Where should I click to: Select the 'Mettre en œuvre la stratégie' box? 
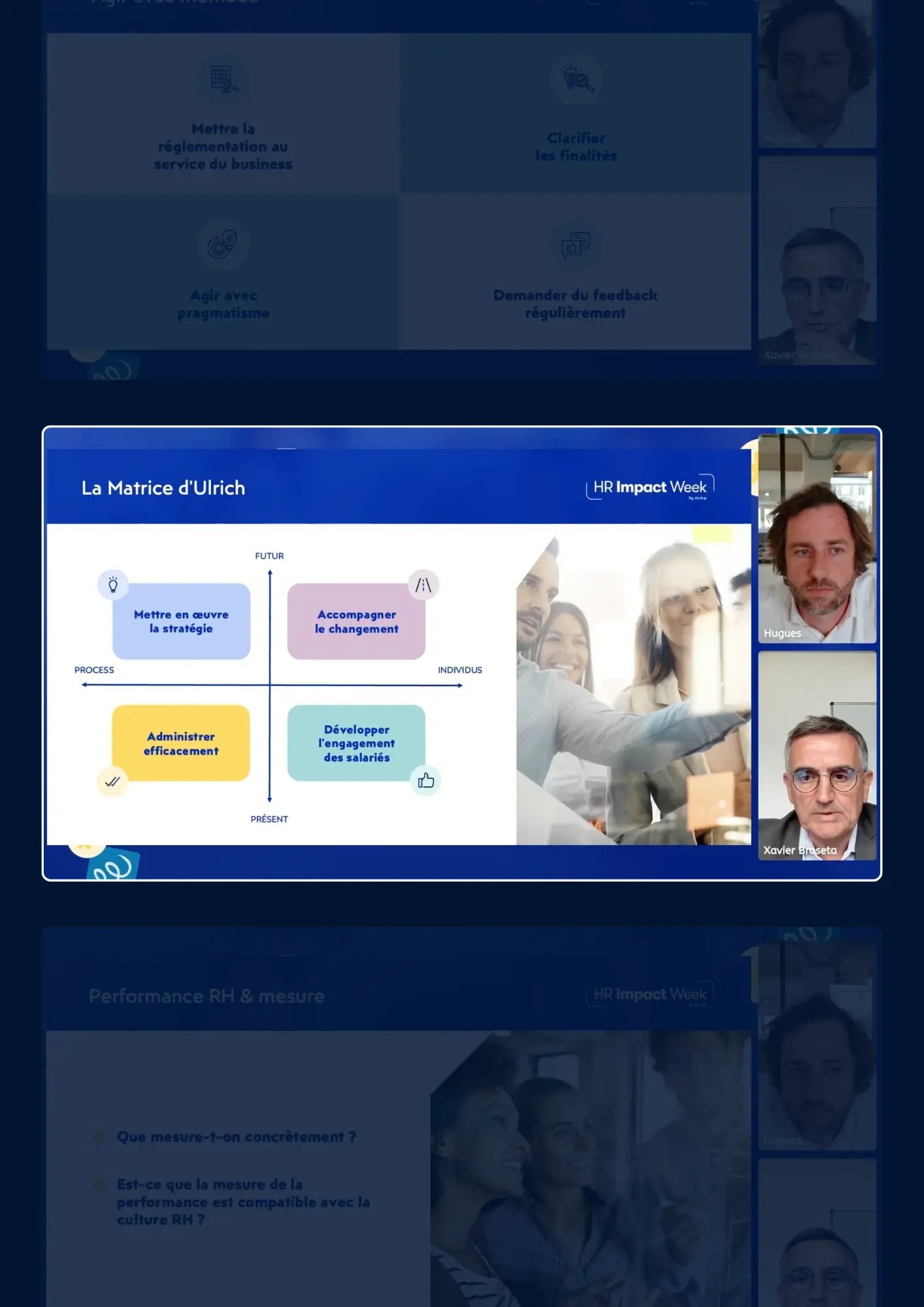point(181,621)
